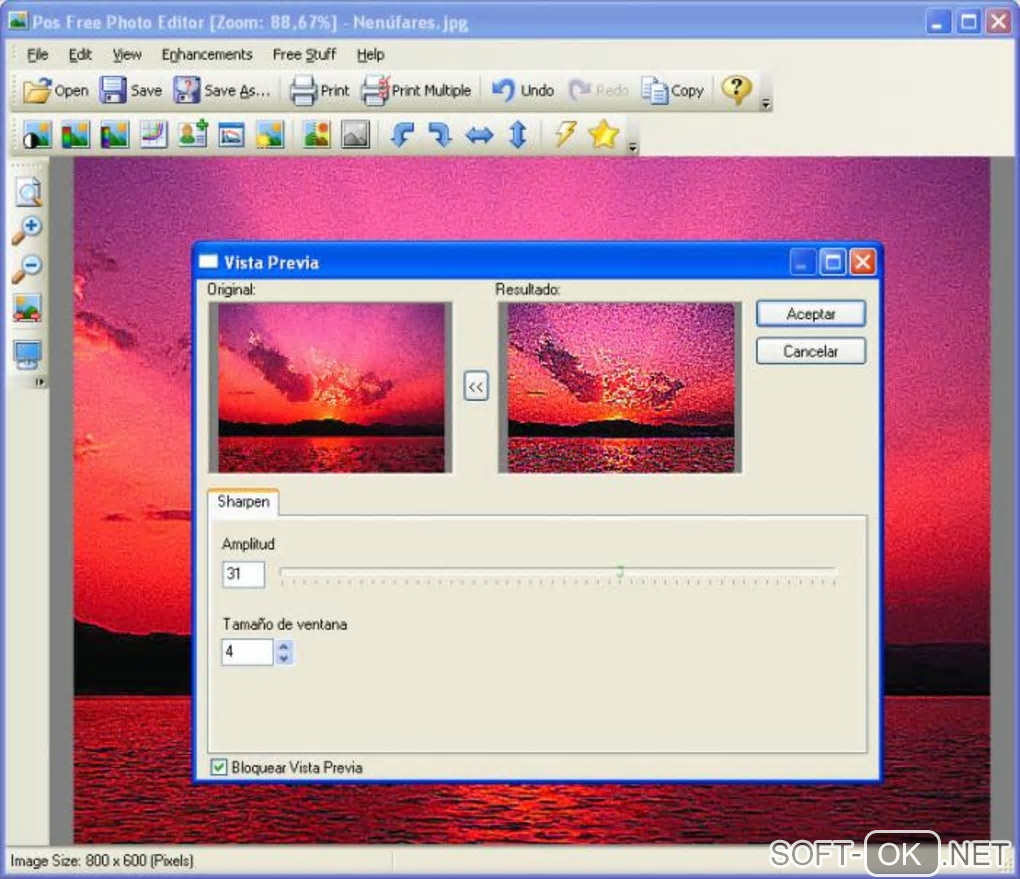Screen dimensions: 1020x879
Task: Click the picture with sun icon
Action: (x=270, y=135)
